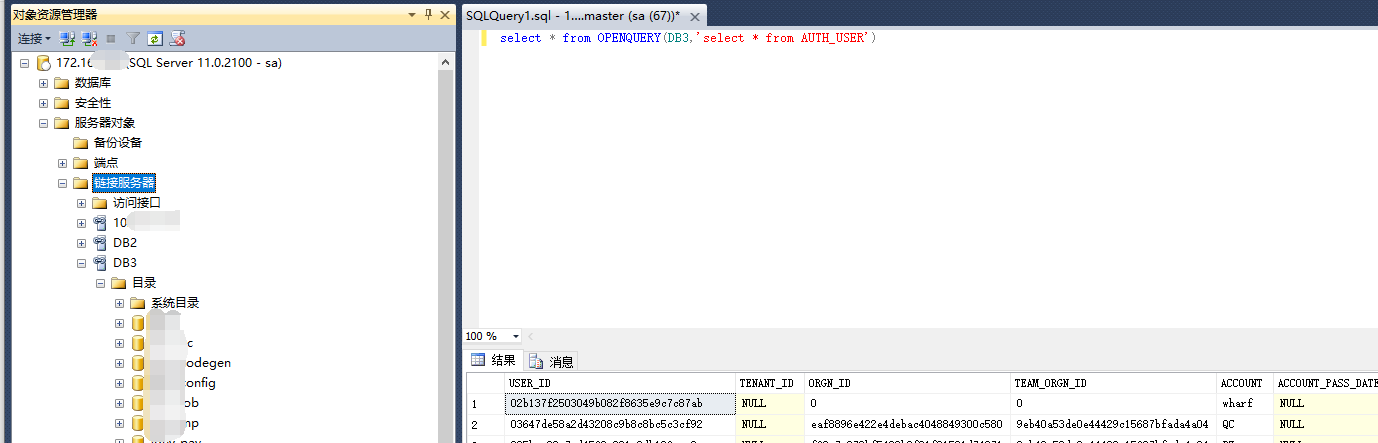Expand the 安全性 folder
The width and height of the screenshot is (1378, 443).
point(43,103)
